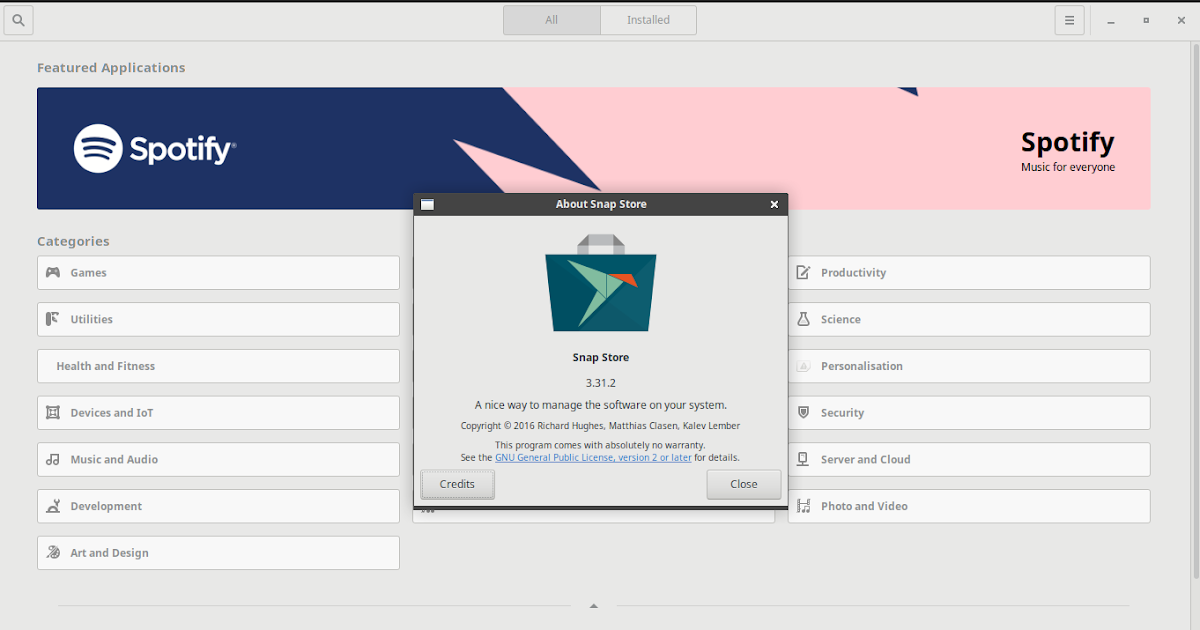Open the Devices and IoT icon
Viewport: 1200px width, 630px height.
(53, 412)
